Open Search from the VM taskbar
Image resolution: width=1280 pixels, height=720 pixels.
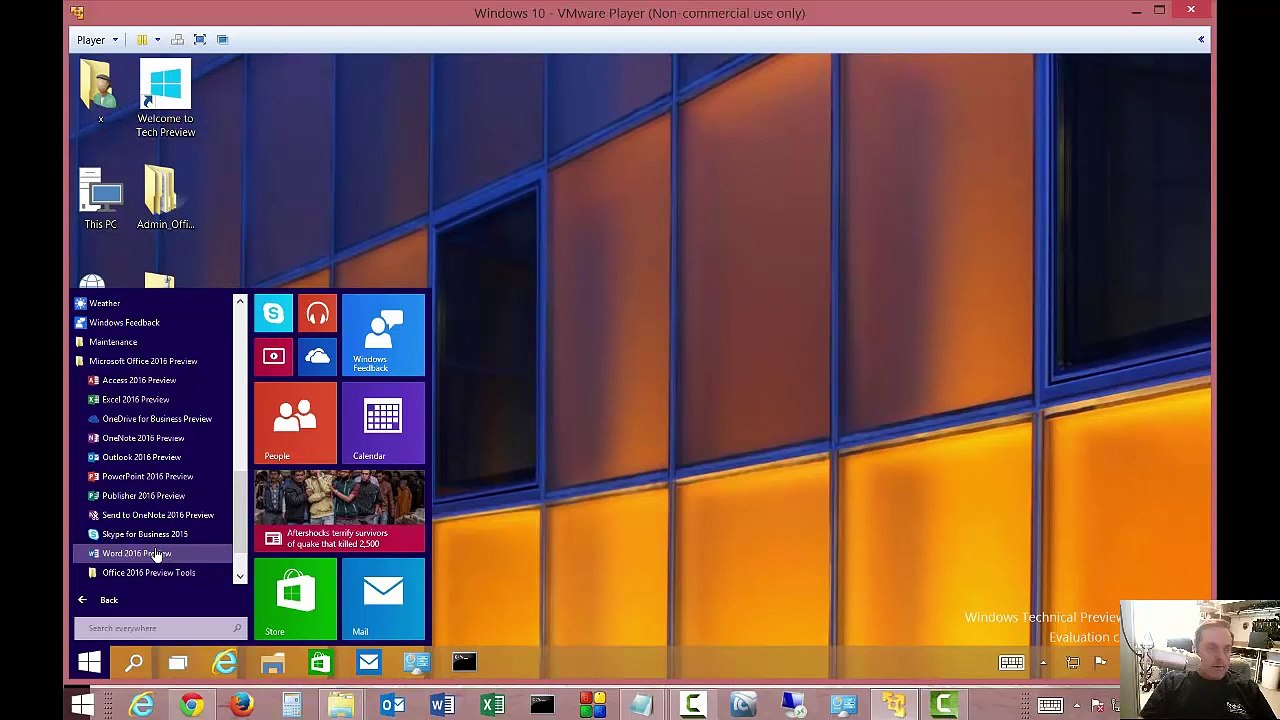(133, 662)
